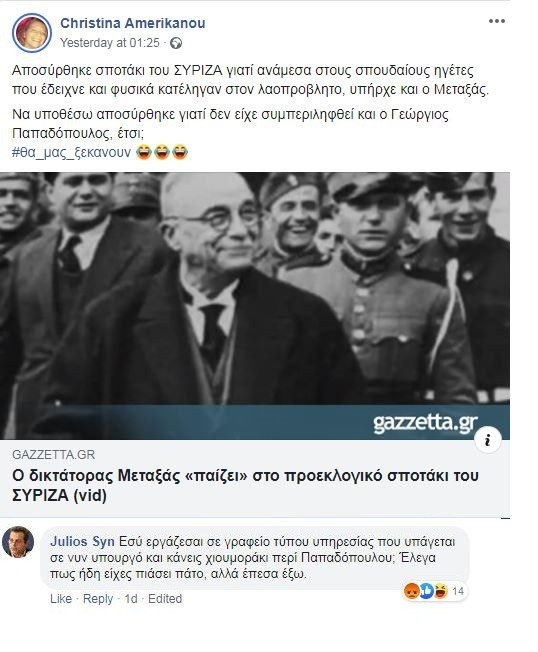Open the article headline about Μεταξάς
The image size is (538, 652).
pos(245,485)
